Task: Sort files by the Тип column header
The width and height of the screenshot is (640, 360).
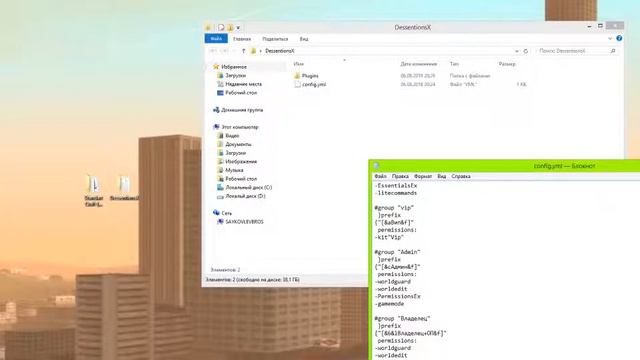Action: click(454, 64)
